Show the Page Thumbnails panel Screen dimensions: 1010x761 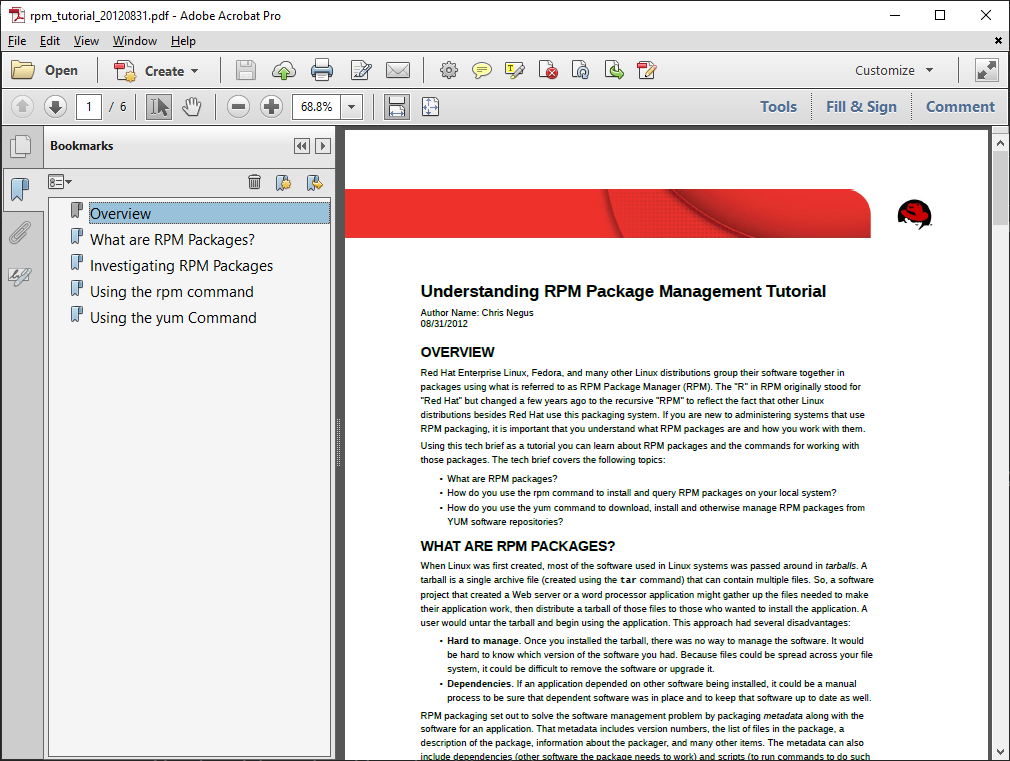(21, 146)
